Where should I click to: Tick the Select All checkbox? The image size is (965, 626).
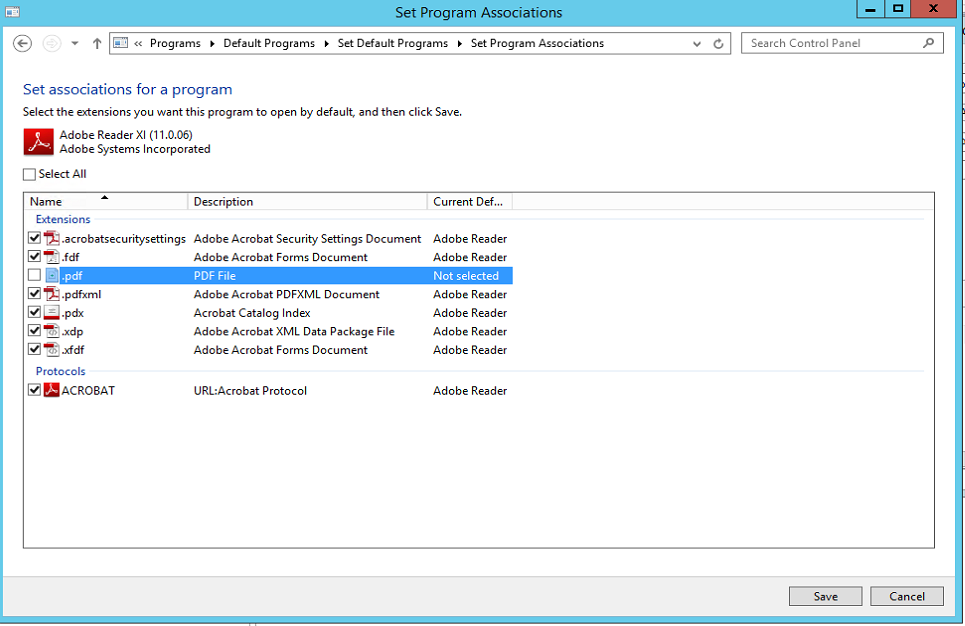coord(29,174)
